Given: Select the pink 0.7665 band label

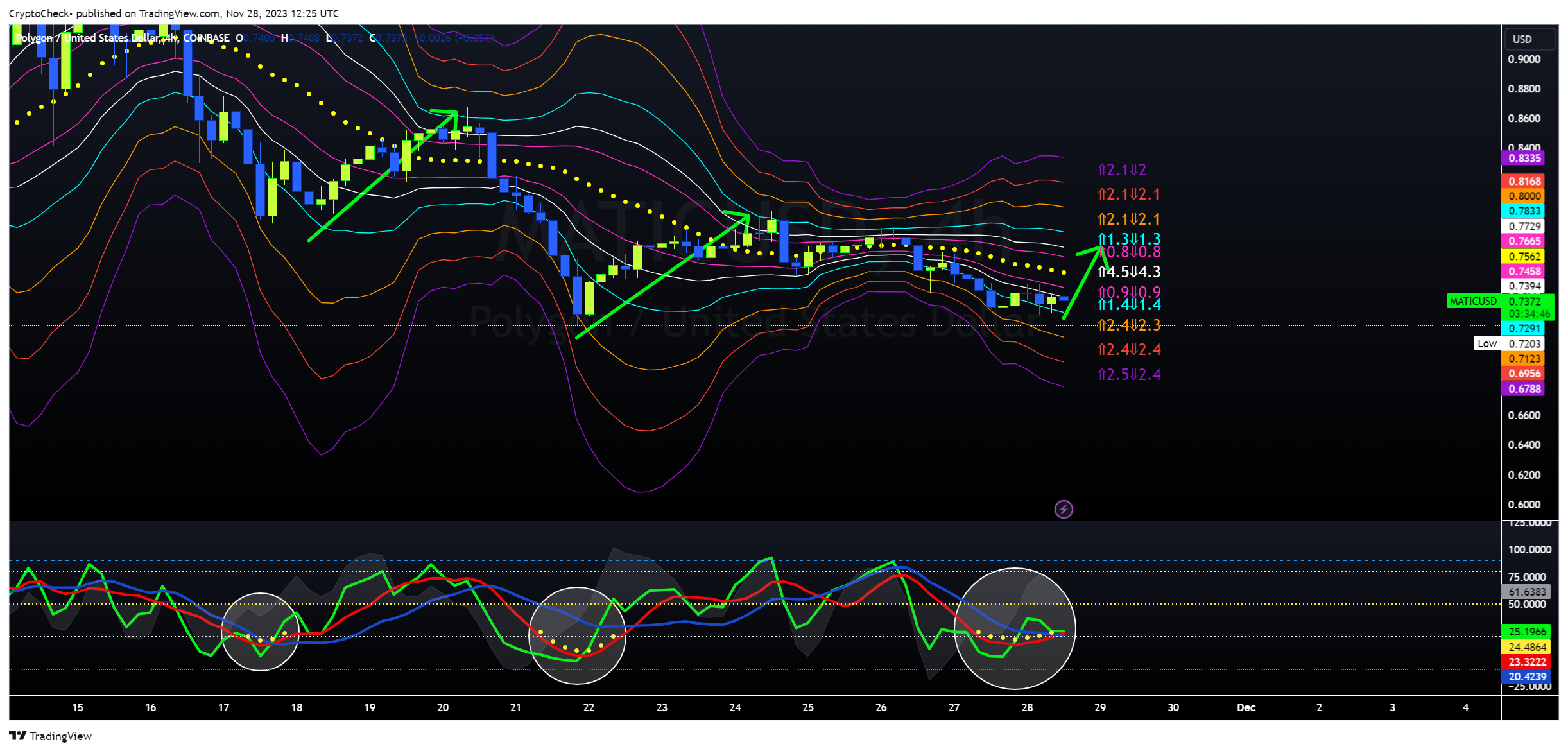Looking at the screenshot, I should 1524,241.
